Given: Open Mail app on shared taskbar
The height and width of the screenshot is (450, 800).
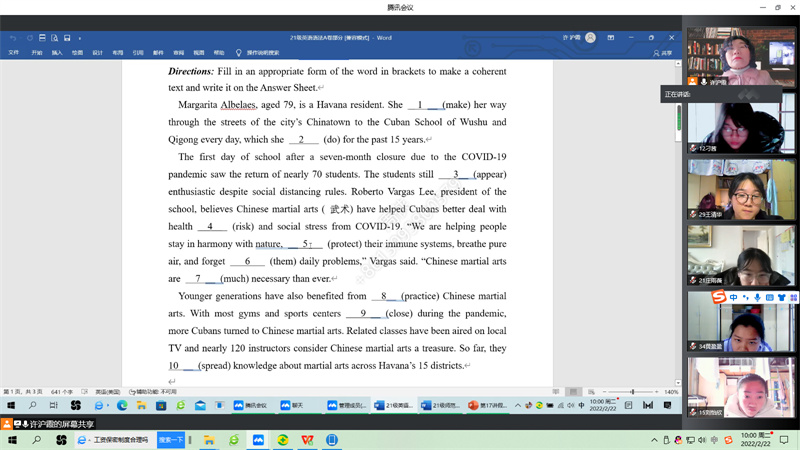Looking at the screenshot, I should 200,405.
